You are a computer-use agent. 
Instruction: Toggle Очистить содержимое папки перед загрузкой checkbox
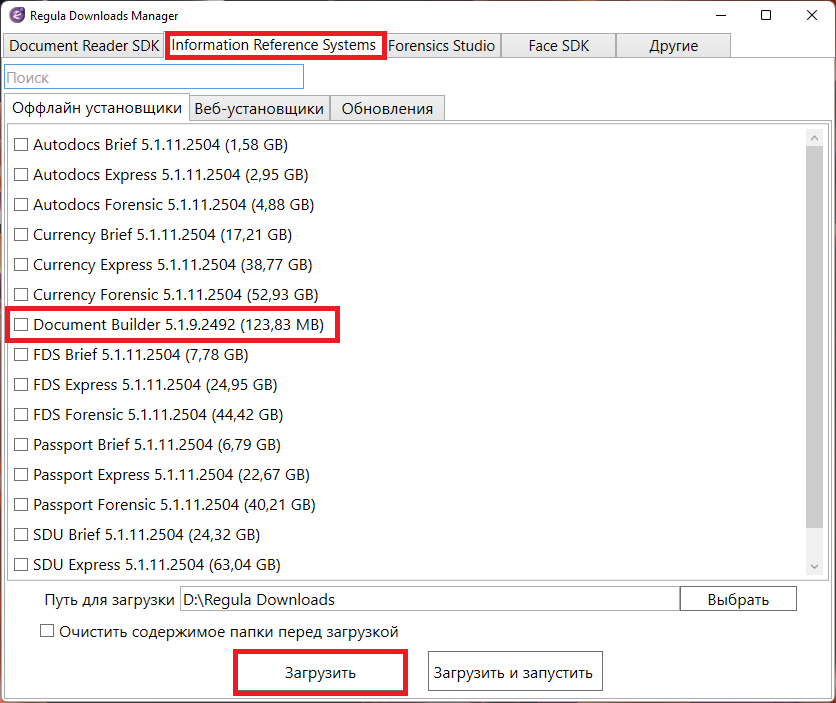tap(47, 631)
